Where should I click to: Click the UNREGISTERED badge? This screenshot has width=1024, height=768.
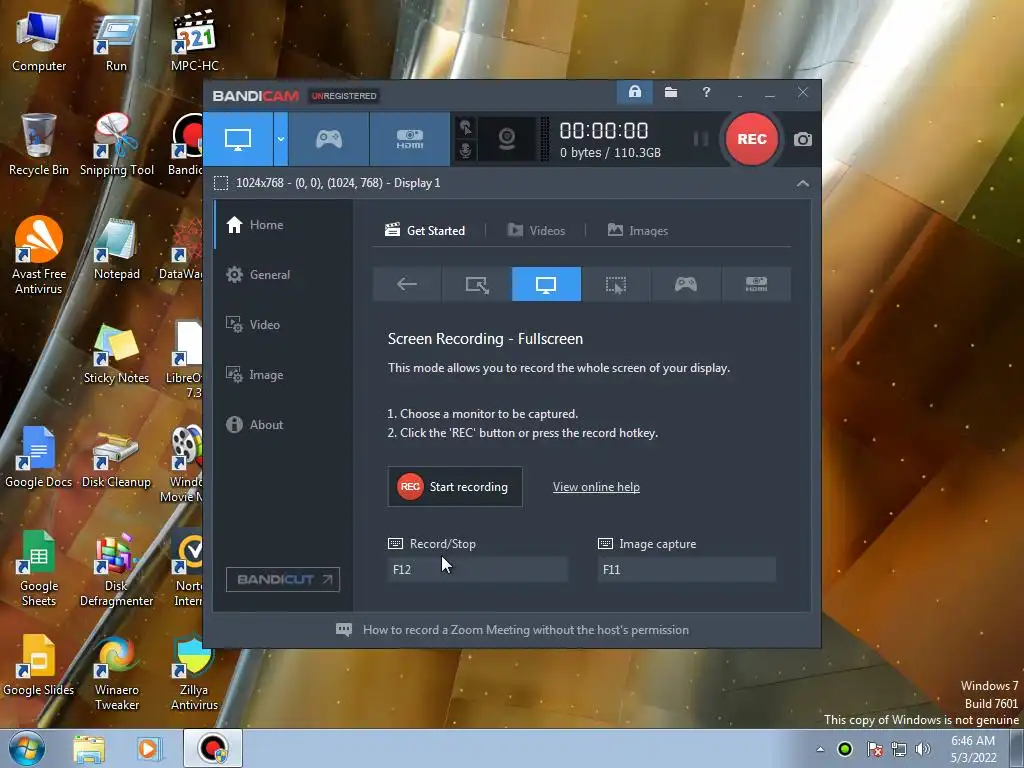(x=344, y=96)
